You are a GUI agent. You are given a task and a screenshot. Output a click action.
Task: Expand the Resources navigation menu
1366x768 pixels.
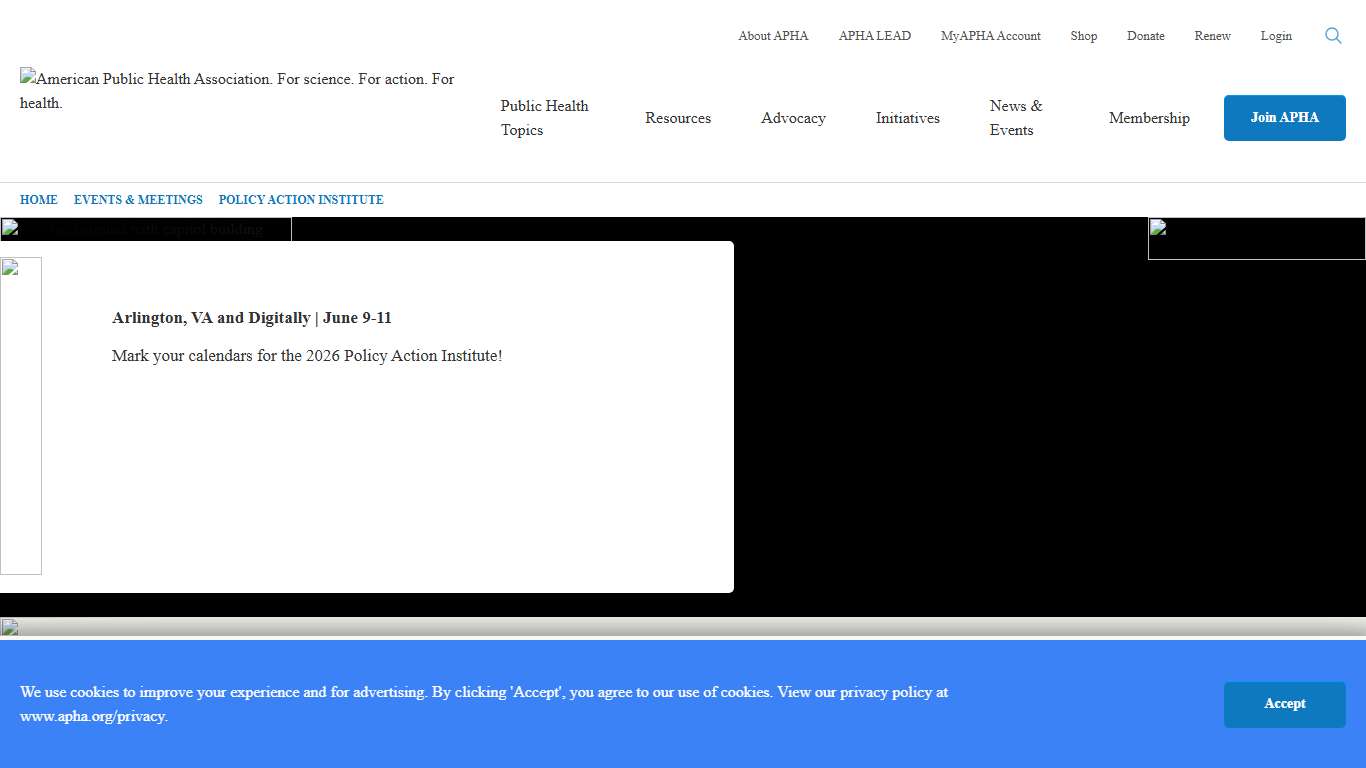[678, 118]
